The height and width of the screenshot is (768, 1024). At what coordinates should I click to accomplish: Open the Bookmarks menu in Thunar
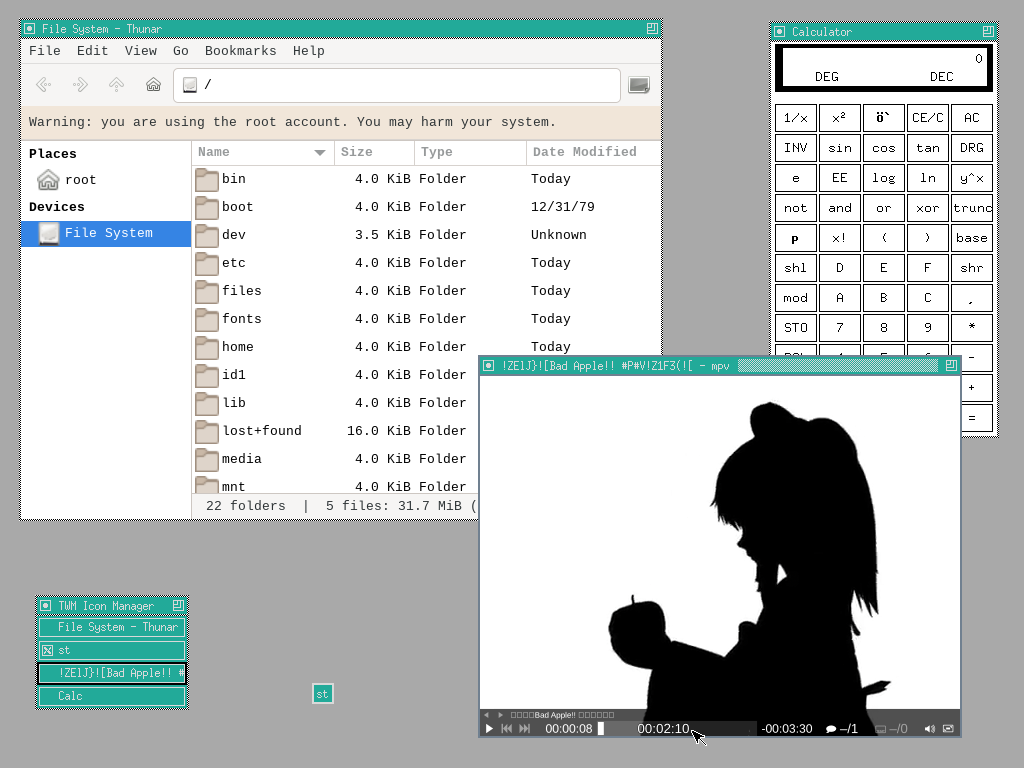pos(240,50)
